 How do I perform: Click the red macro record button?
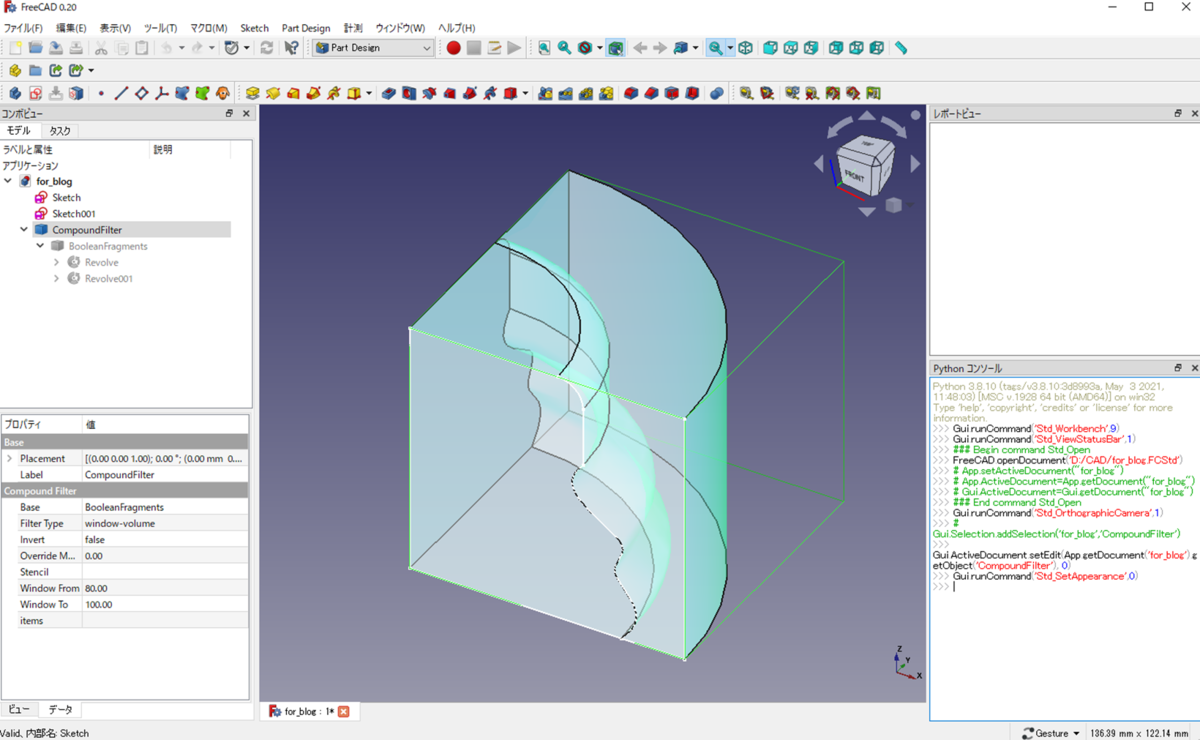(453, 47)
